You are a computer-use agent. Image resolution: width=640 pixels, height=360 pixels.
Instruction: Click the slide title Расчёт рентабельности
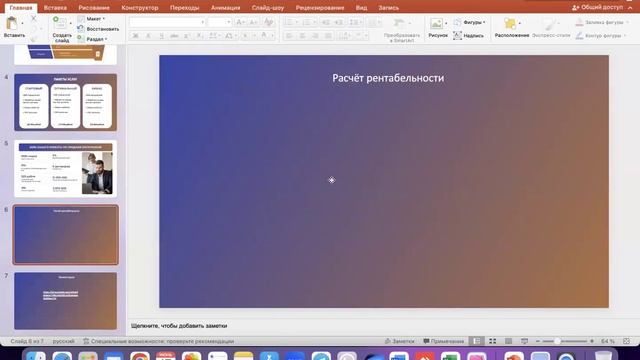[388, 78]
